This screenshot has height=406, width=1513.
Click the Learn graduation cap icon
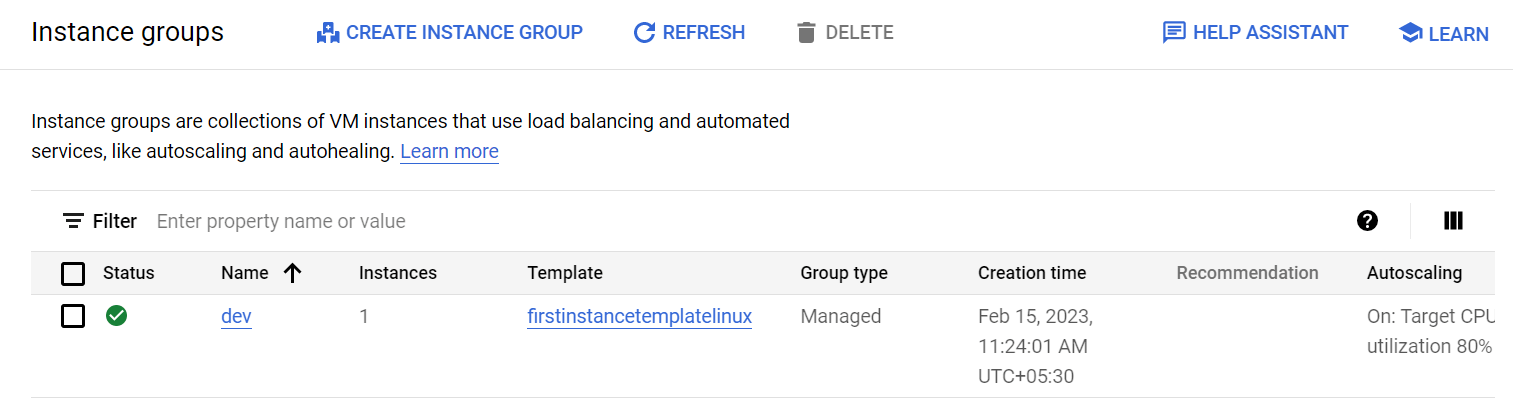click(x=1410, y=34)
